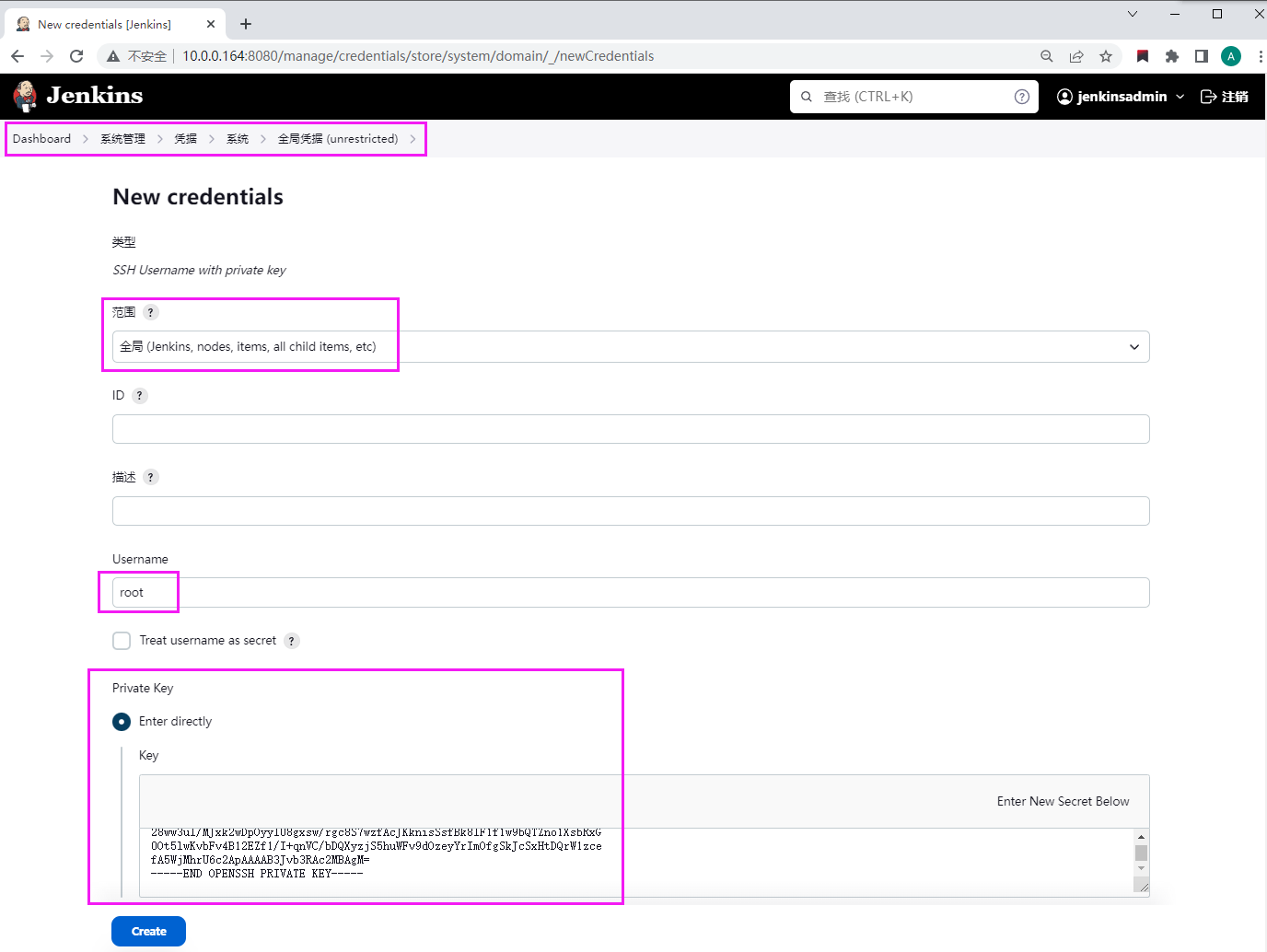Screen dimensions: 1267x952
Task: Open 系统管理 breadcrumb link
Action: point(122,139)
